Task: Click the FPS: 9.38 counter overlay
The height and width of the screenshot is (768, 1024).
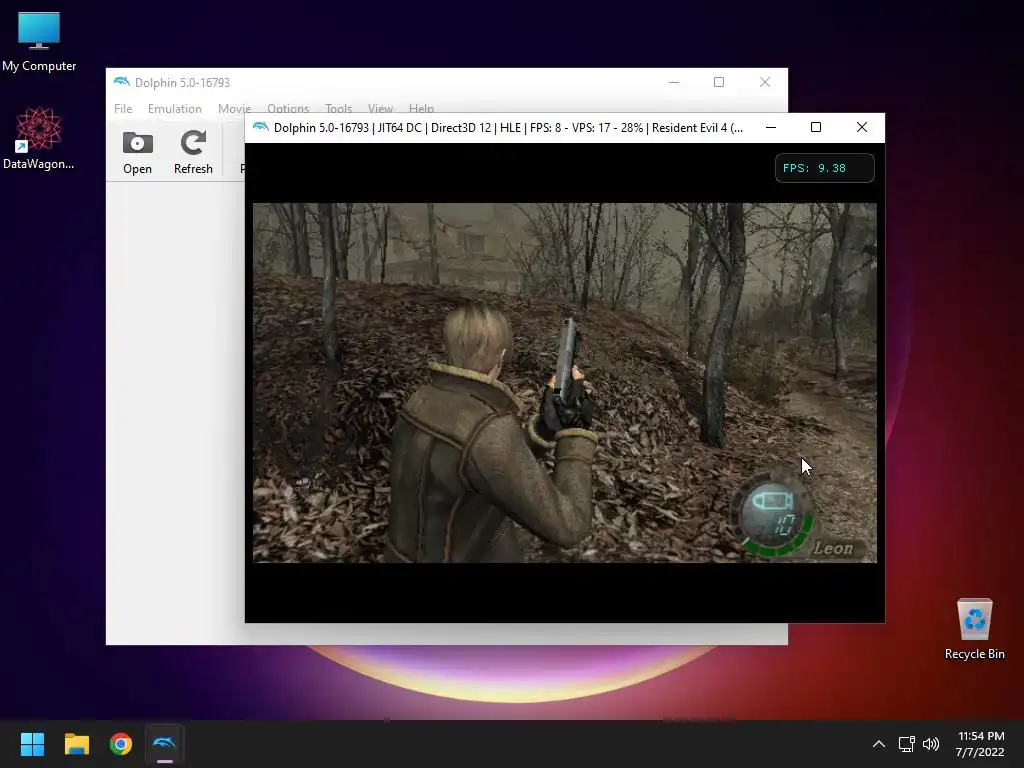Action: point(824,168)
